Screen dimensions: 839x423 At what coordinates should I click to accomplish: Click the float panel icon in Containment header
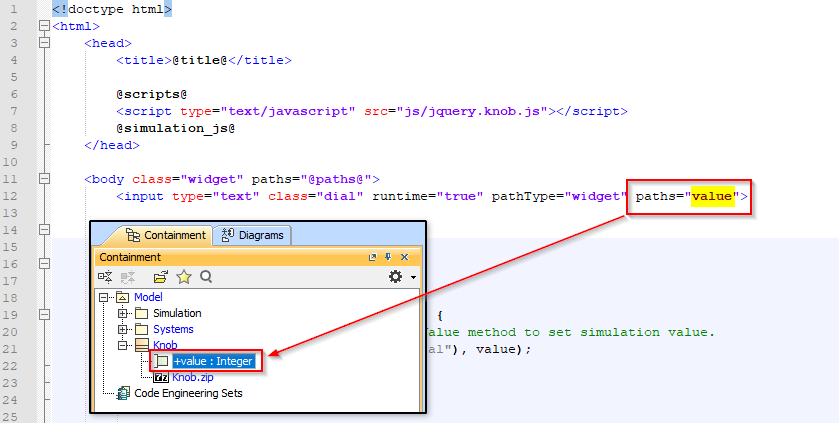click(x=373, y=257)
